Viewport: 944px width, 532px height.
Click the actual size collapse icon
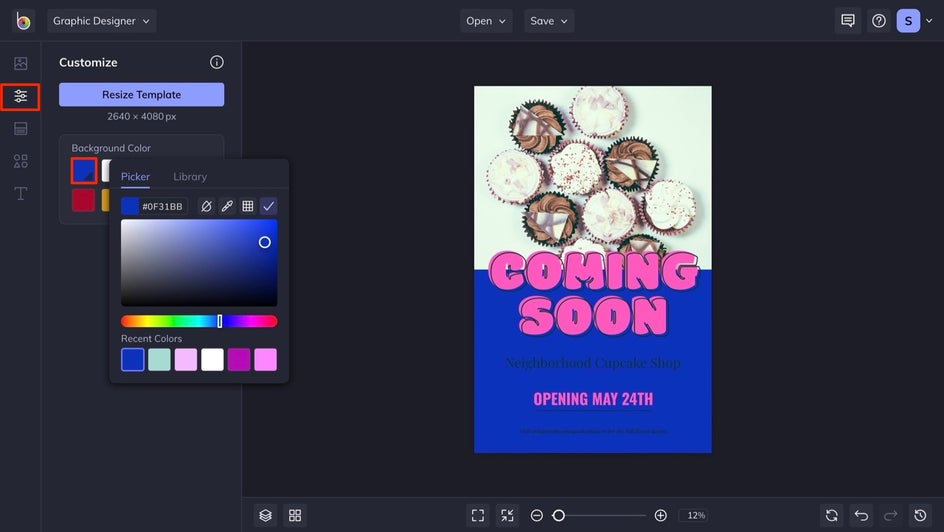click(508, 515)
